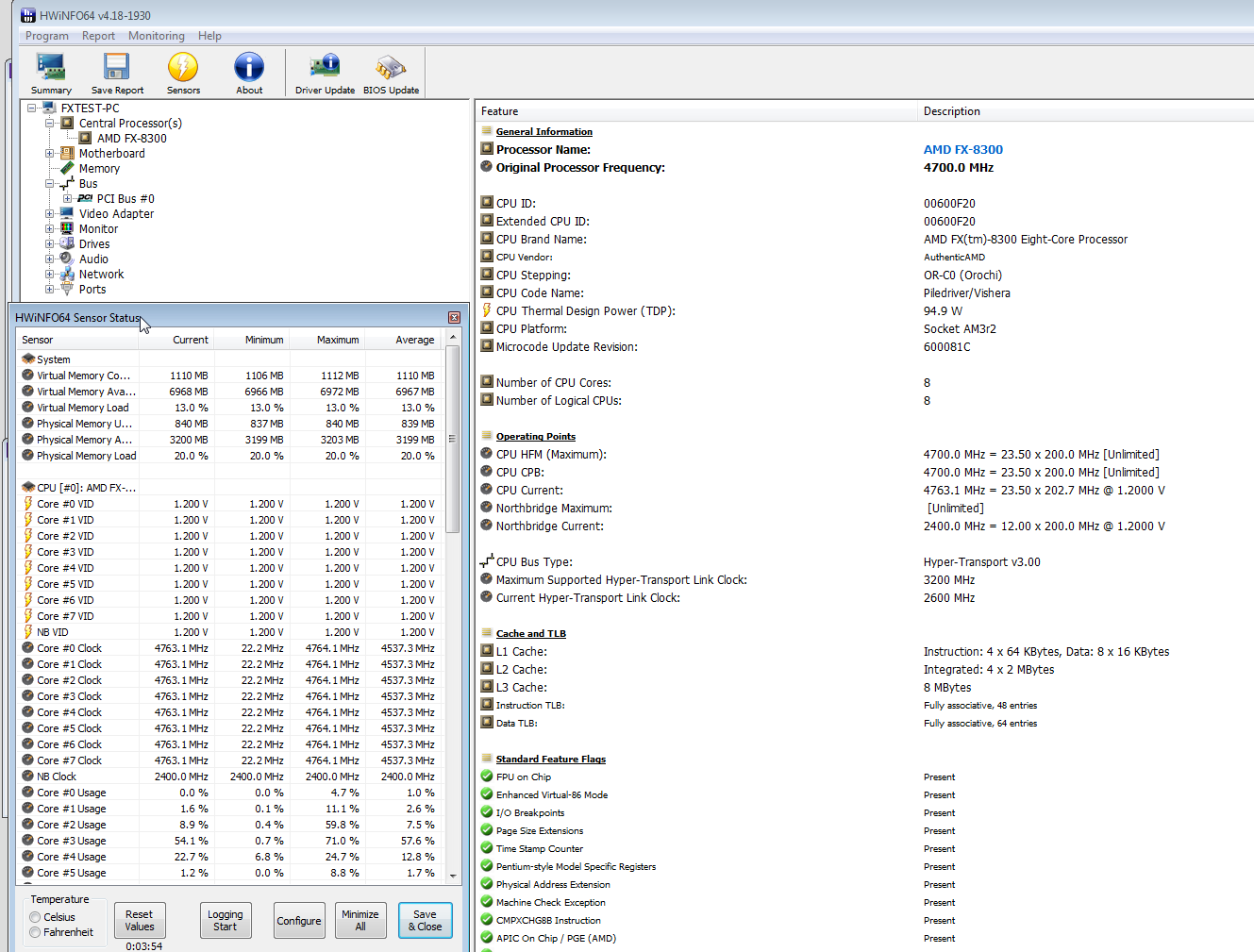Select the Monitor tree icon
The image size is (1254, 952).
click(67, 228)
